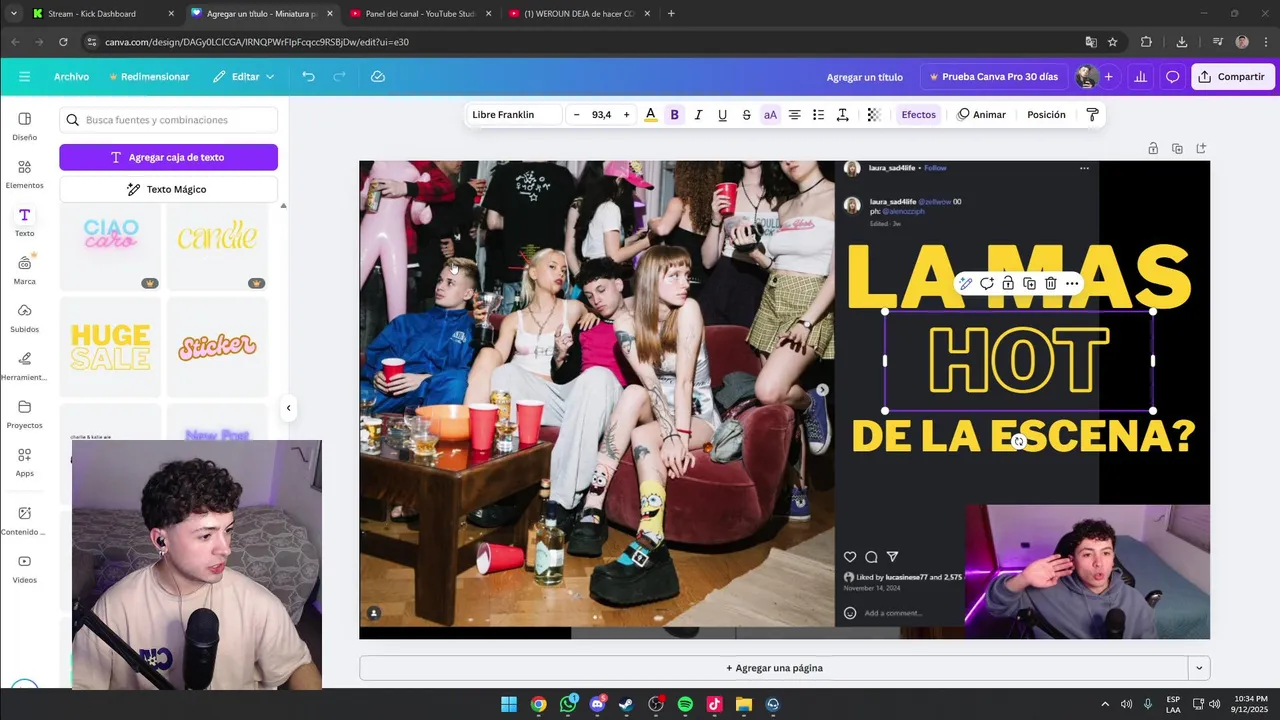Open more options on floating toolbar

[x=1072, y=284]
